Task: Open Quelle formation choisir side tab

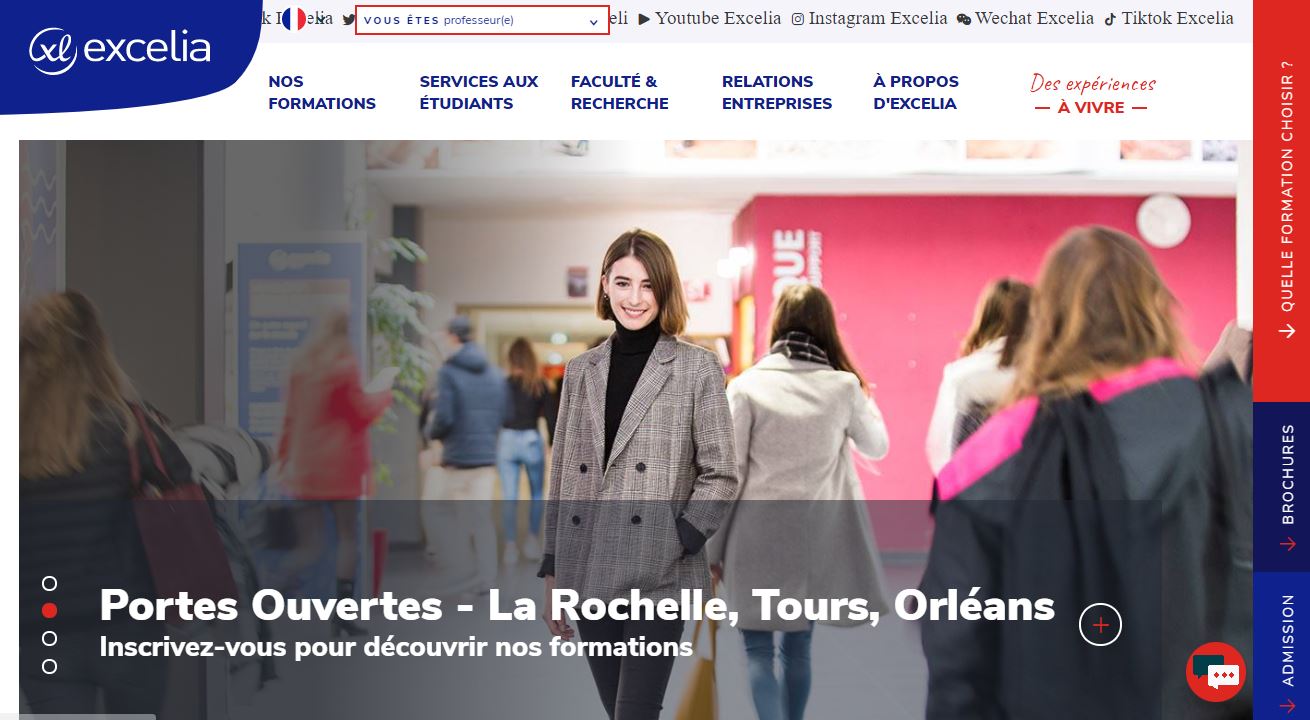Action: pyautogui.click(x=1281, y=200)
